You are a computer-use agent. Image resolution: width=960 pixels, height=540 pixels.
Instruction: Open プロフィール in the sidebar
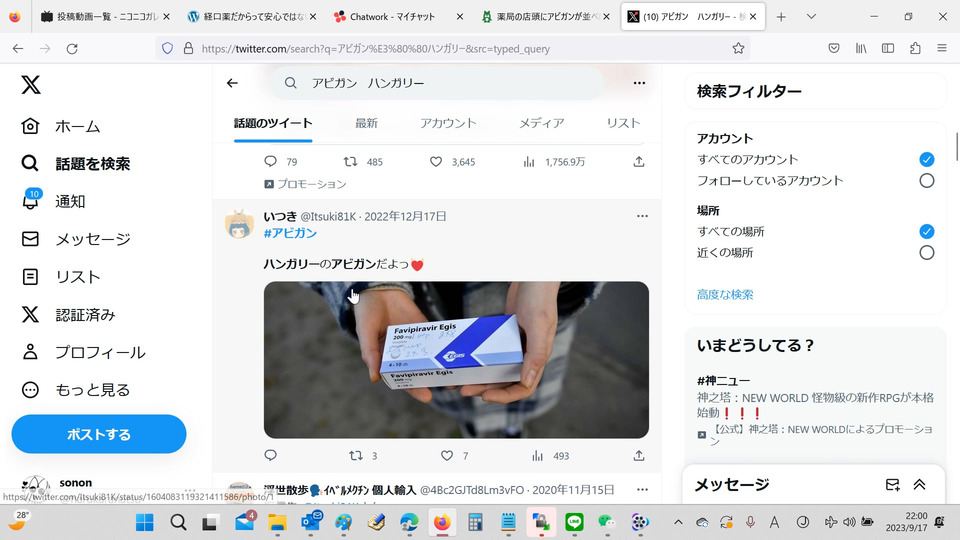[x=83, y=352]
